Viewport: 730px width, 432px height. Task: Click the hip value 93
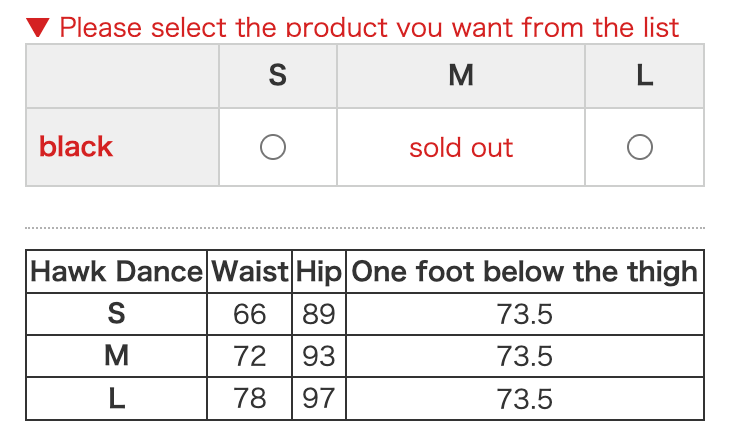[x=319, y=356]
